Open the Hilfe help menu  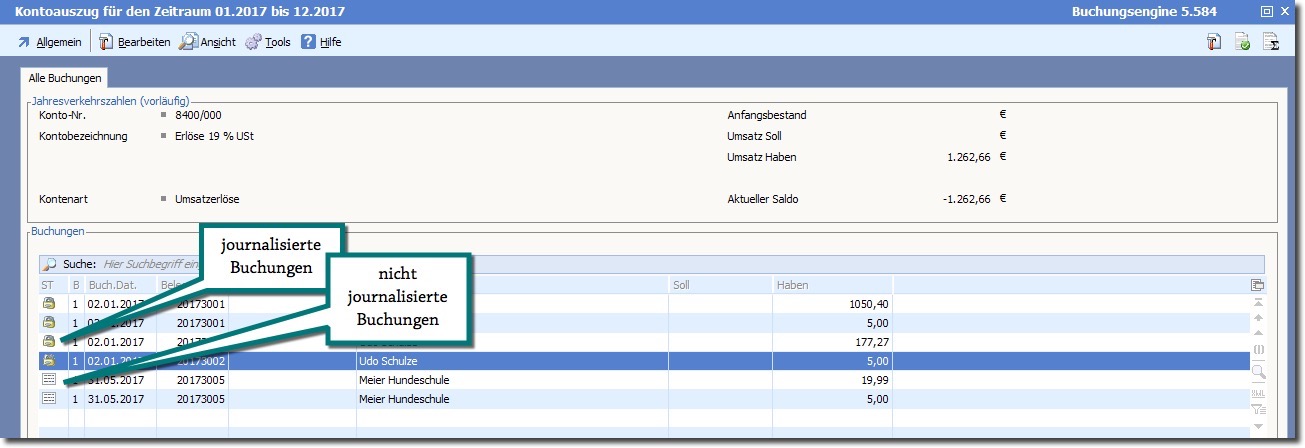(321, 42)
